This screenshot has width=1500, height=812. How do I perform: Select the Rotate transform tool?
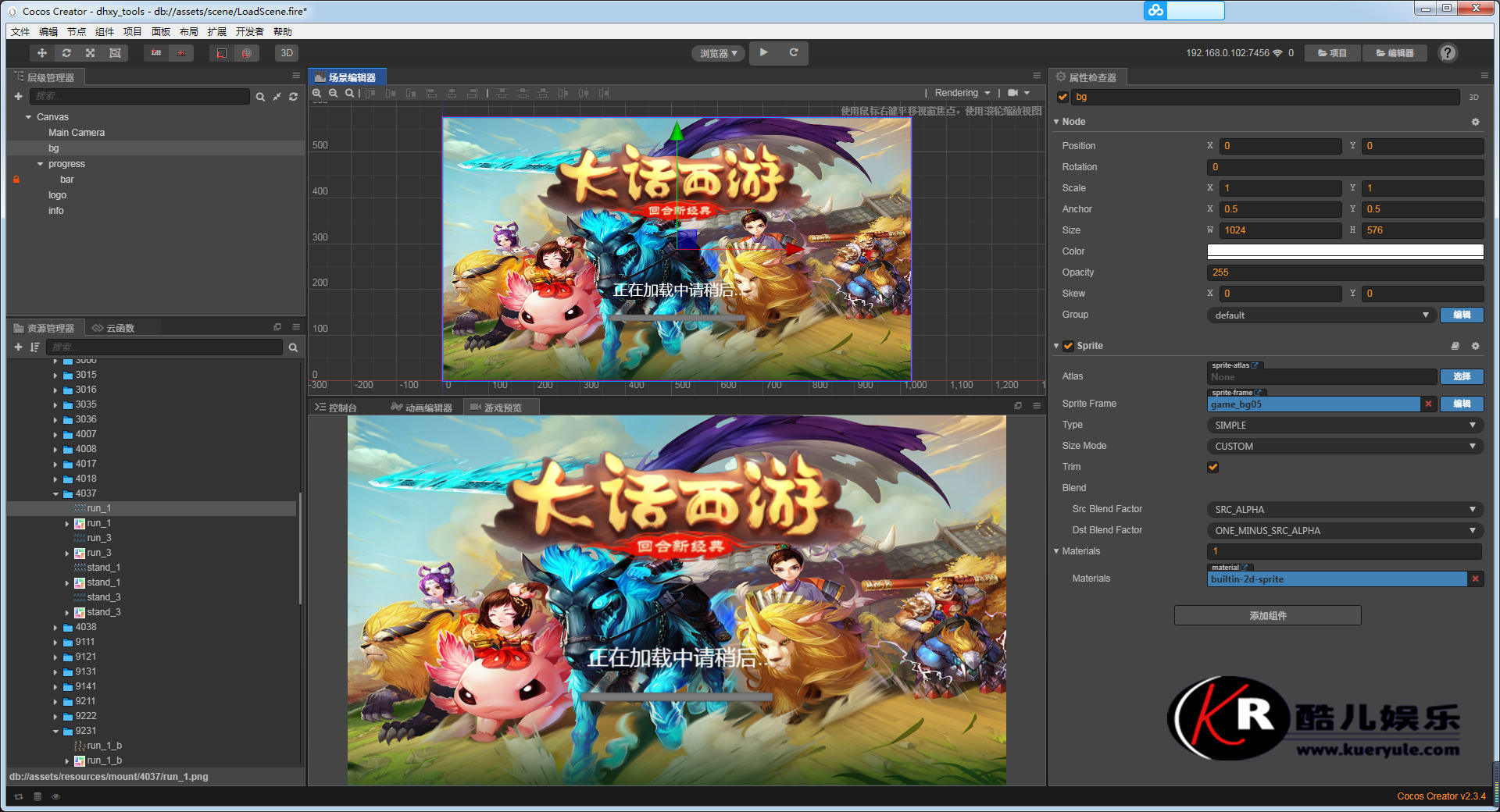point(66,53)
